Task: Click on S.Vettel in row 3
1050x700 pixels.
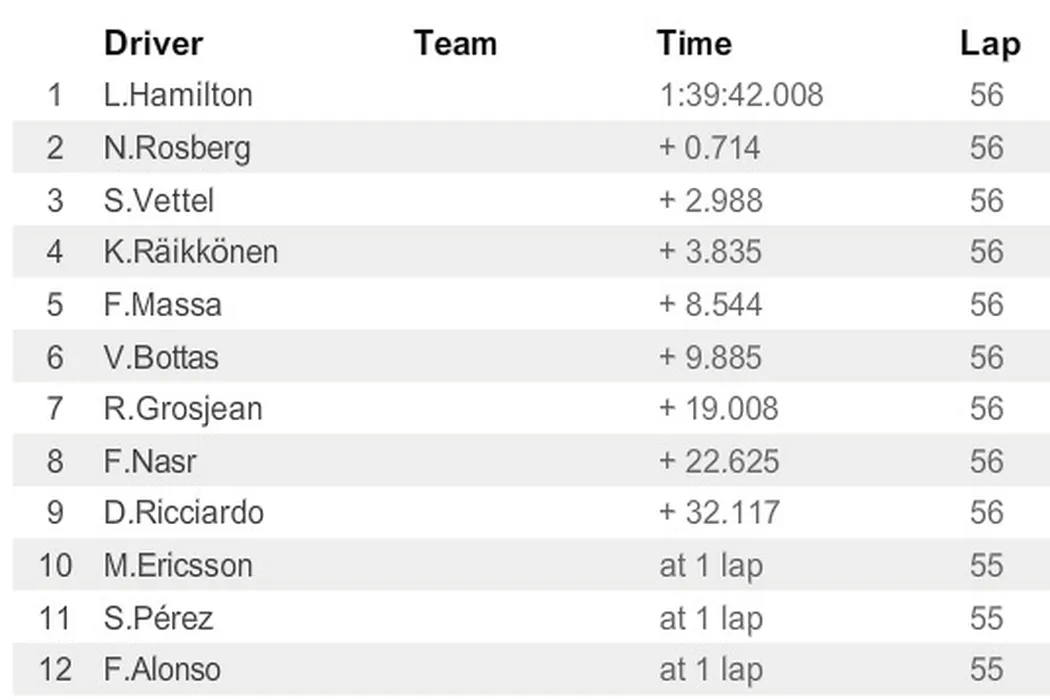Action: point(159,200)
